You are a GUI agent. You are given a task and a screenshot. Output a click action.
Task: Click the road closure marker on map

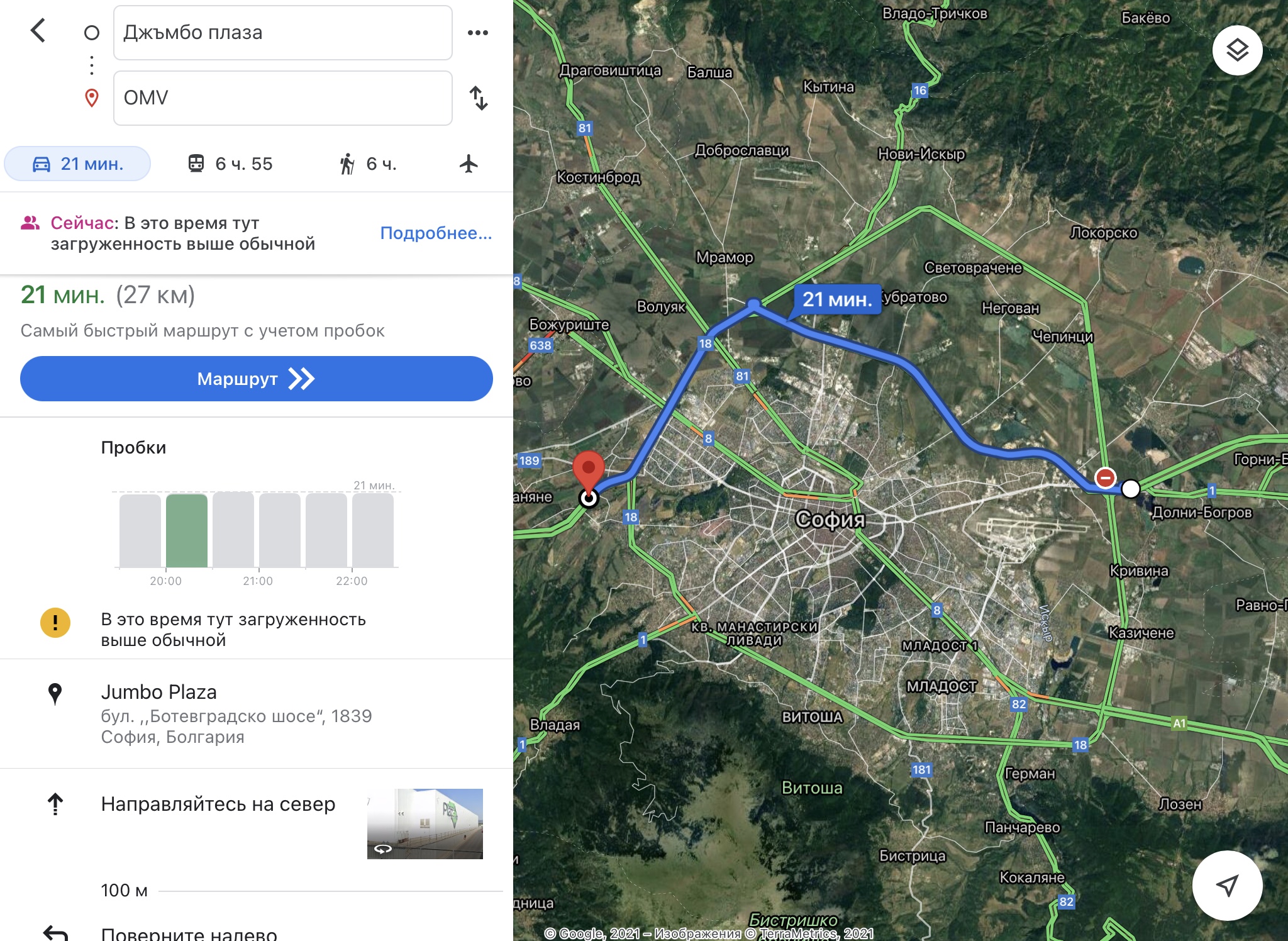click(x=1105, y=478)
